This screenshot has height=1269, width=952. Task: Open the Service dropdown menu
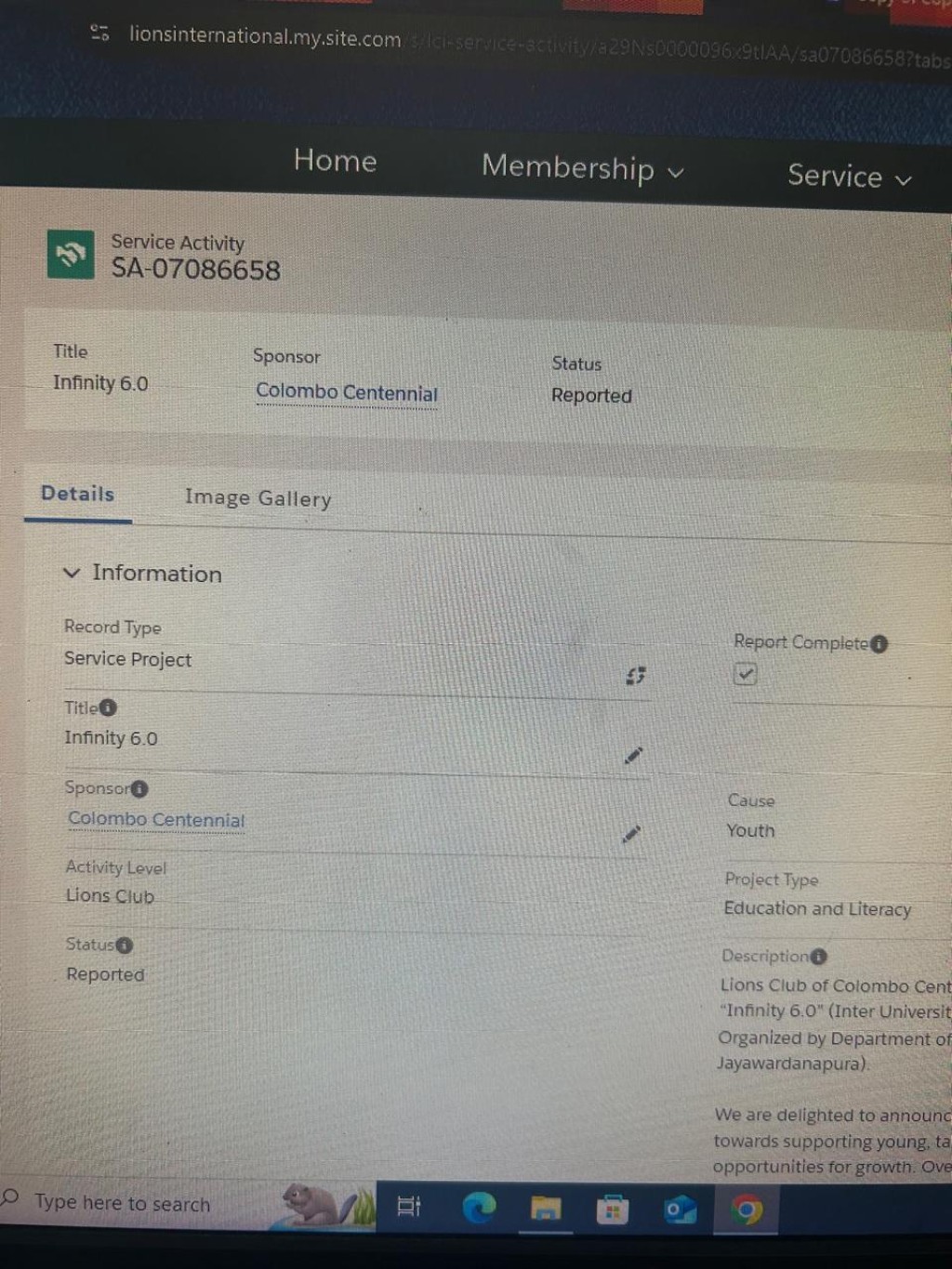850,176
